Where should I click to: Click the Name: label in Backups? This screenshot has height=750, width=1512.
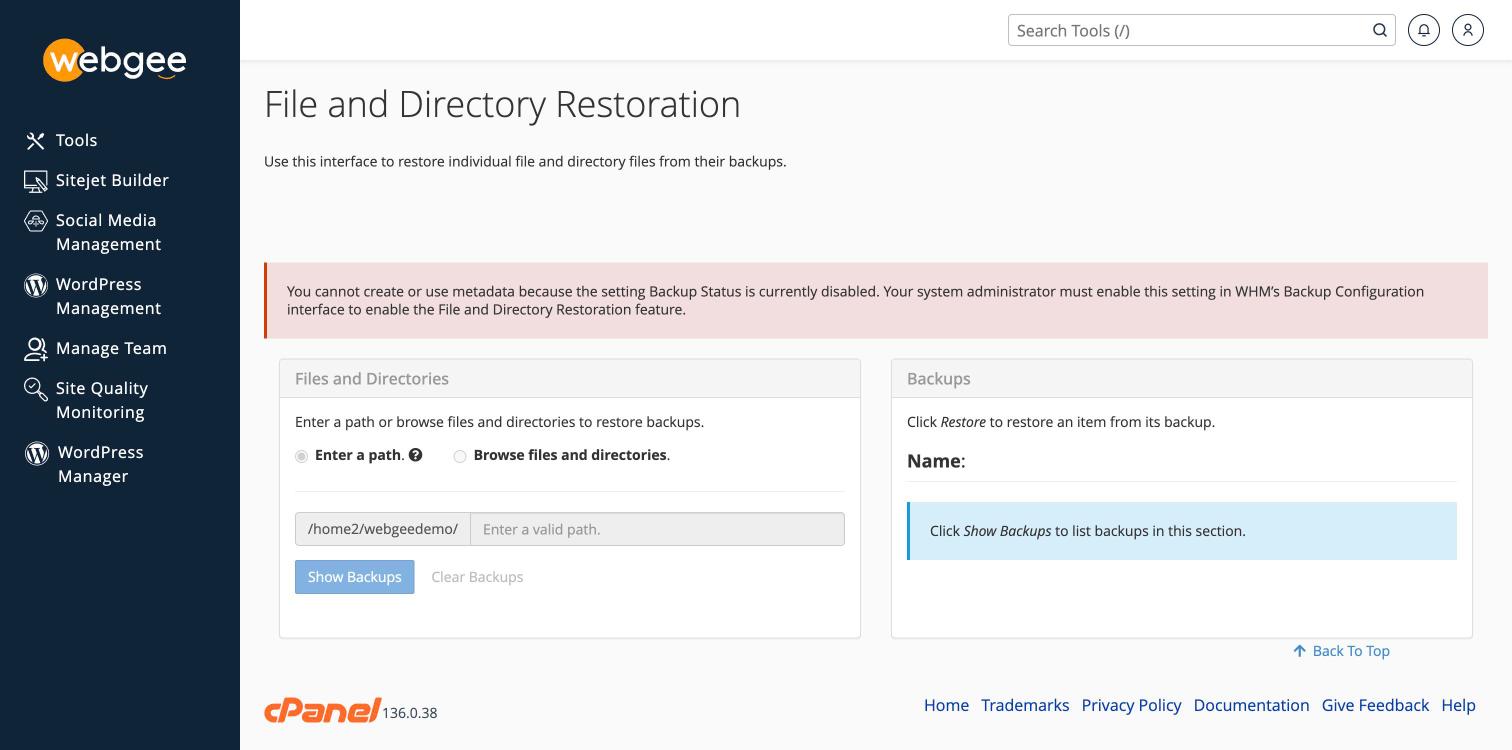(x=936, y=461)
